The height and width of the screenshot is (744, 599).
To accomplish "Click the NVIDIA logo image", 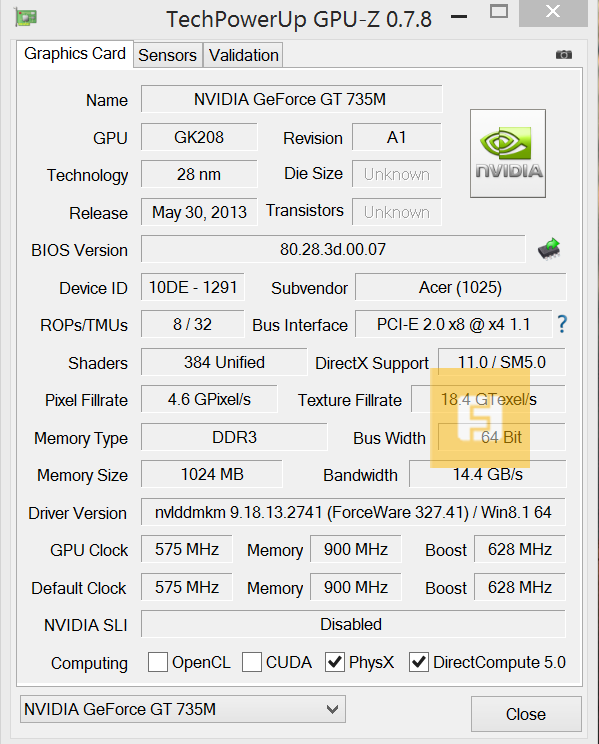I will coord(508,153).
